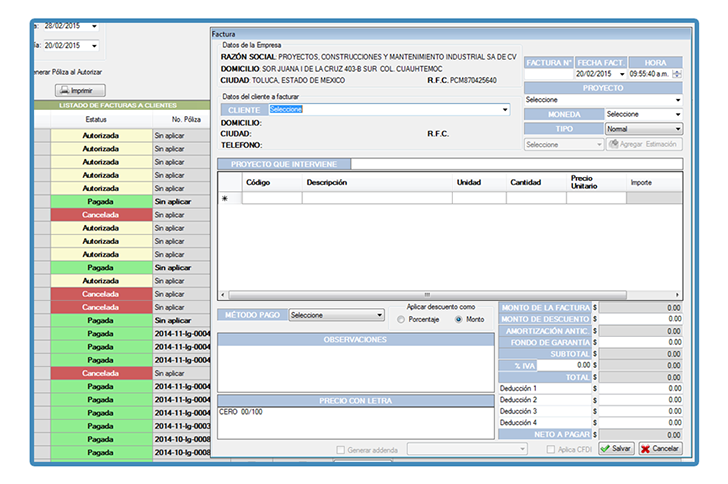
Task: Toggle the Generar addenda checkbox
Action: [341, 450]
